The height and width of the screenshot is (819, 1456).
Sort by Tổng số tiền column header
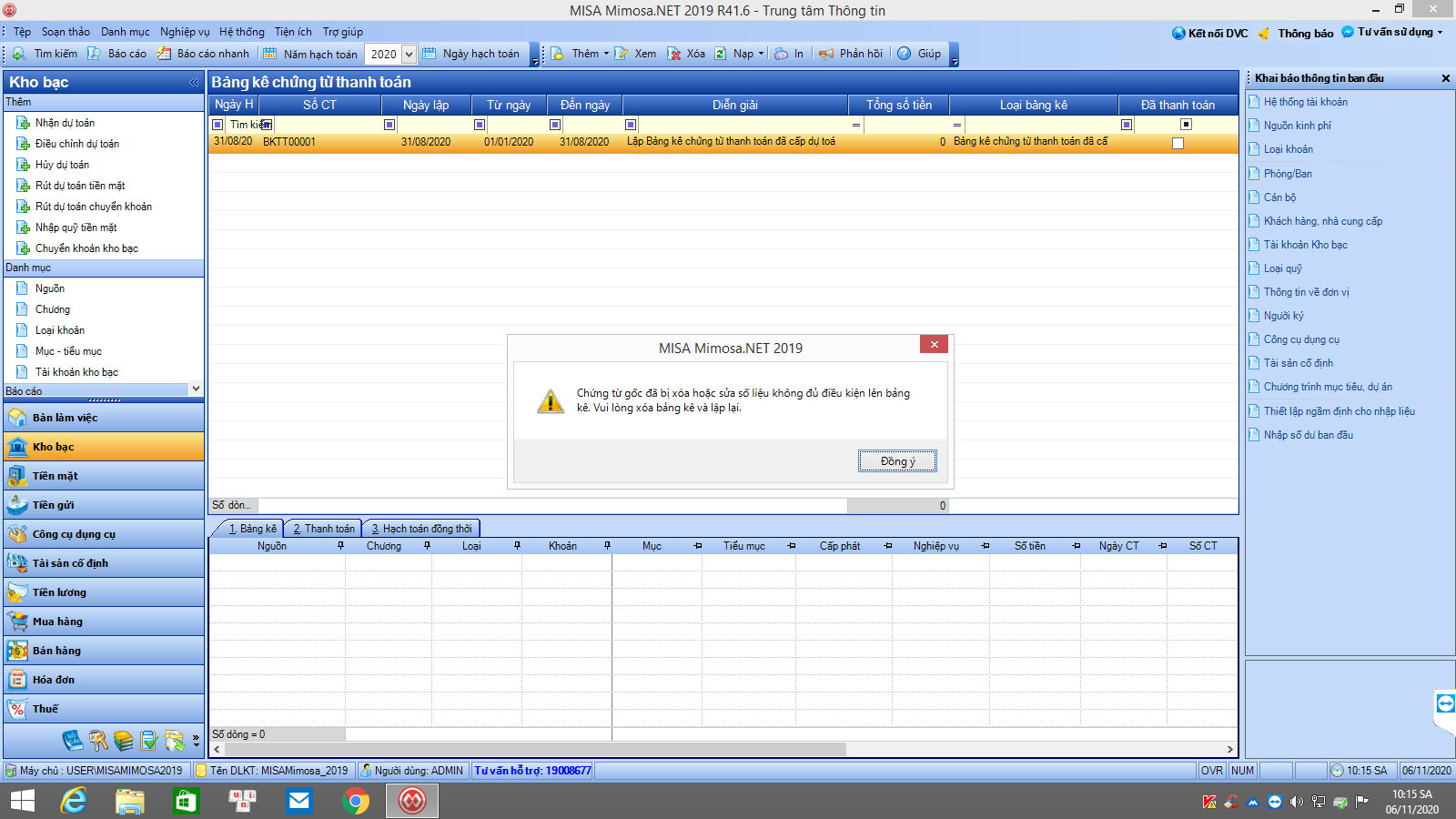click(x=899, y=105)
